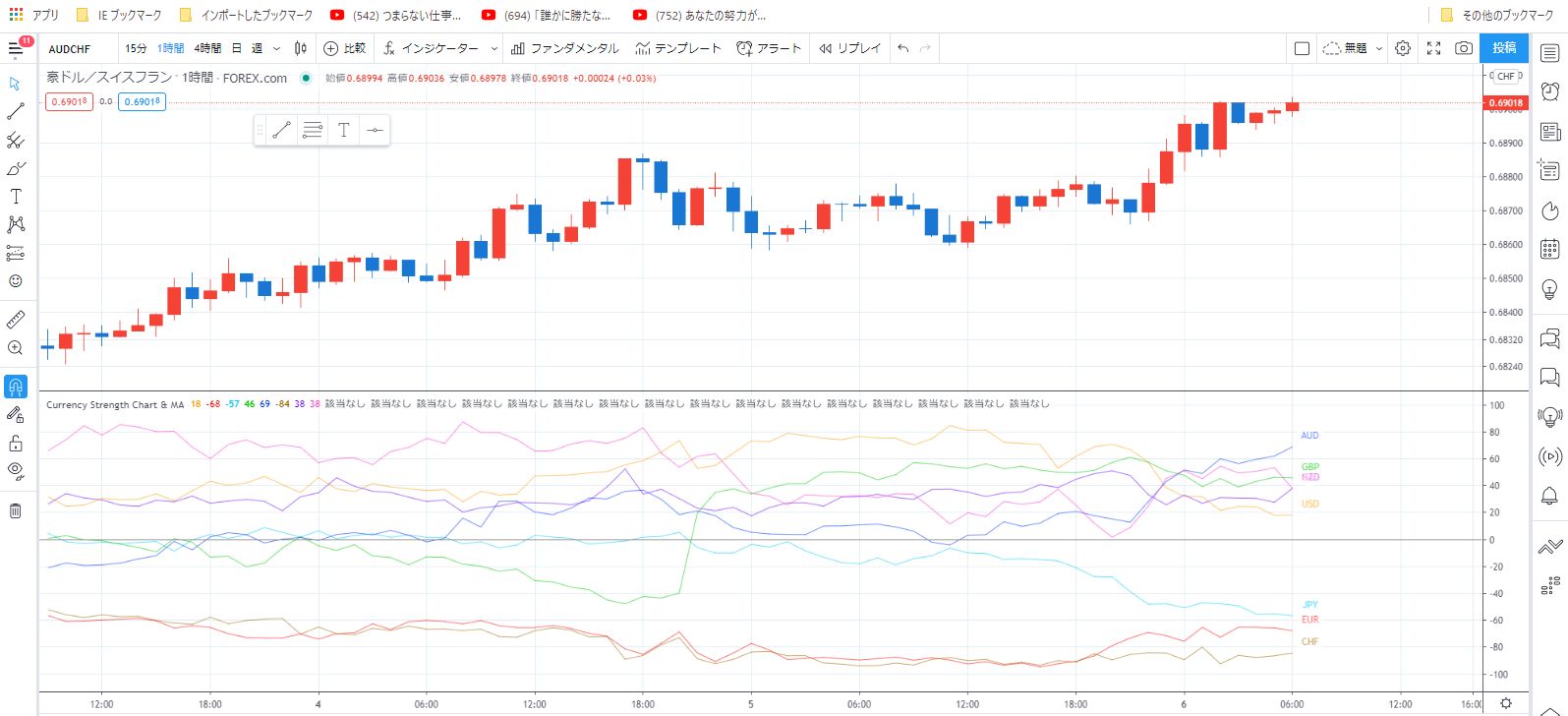Open the インジケーター indicators menu

(431, 48)
